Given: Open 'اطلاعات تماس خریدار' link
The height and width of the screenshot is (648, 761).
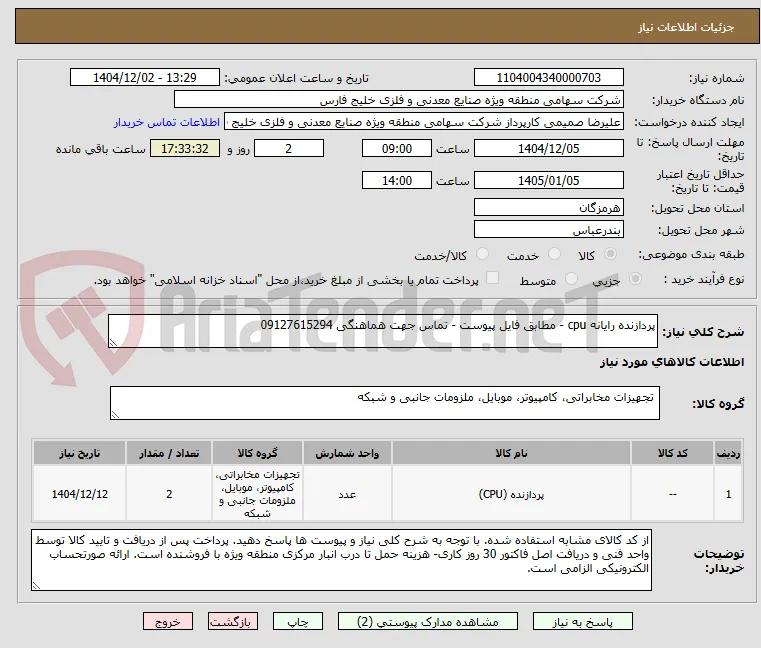Looking at the screenshot, I should [167, 122].
